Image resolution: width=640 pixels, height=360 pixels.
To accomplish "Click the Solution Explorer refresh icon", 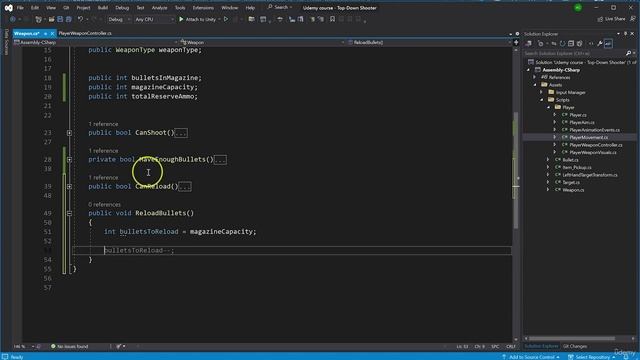I will (x=562, y=44).
